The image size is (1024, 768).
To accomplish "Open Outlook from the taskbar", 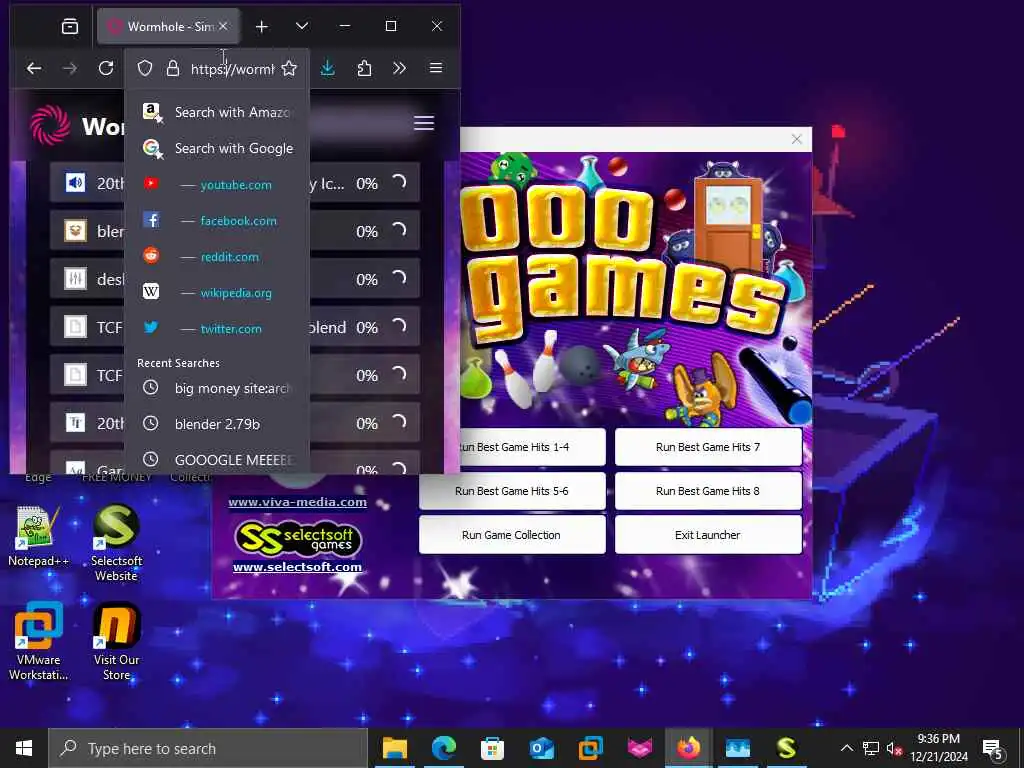I will click(541, 748).
